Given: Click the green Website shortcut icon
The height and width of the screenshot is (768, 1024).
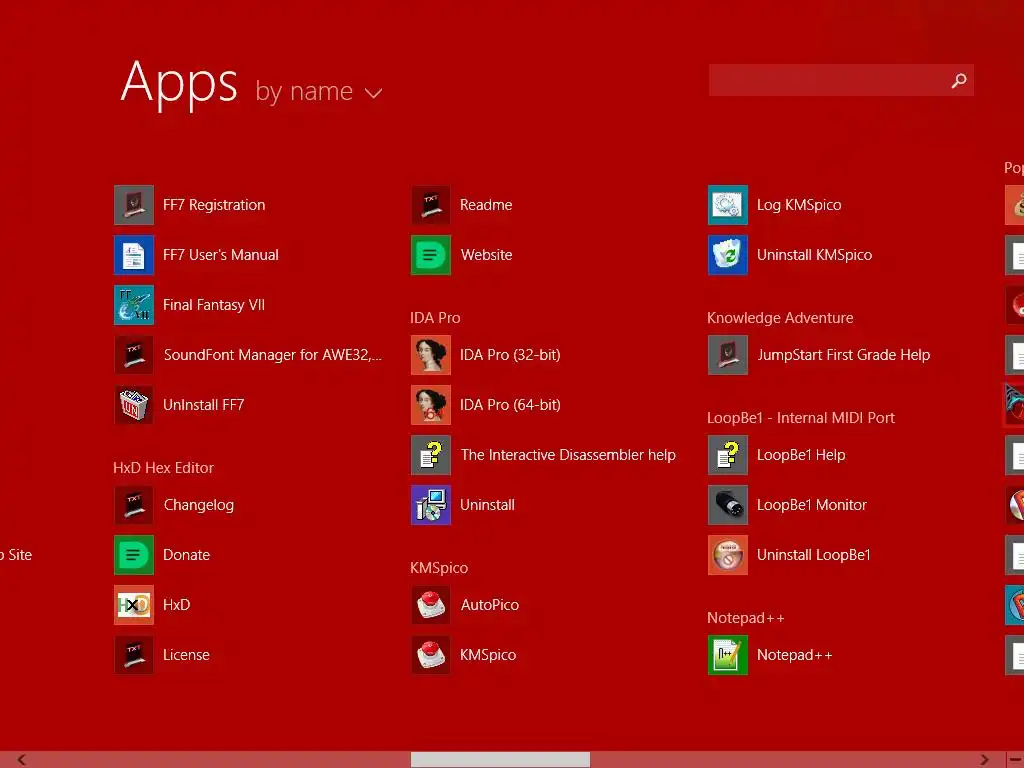Looking at the screenshot, I should coord(431,255).
